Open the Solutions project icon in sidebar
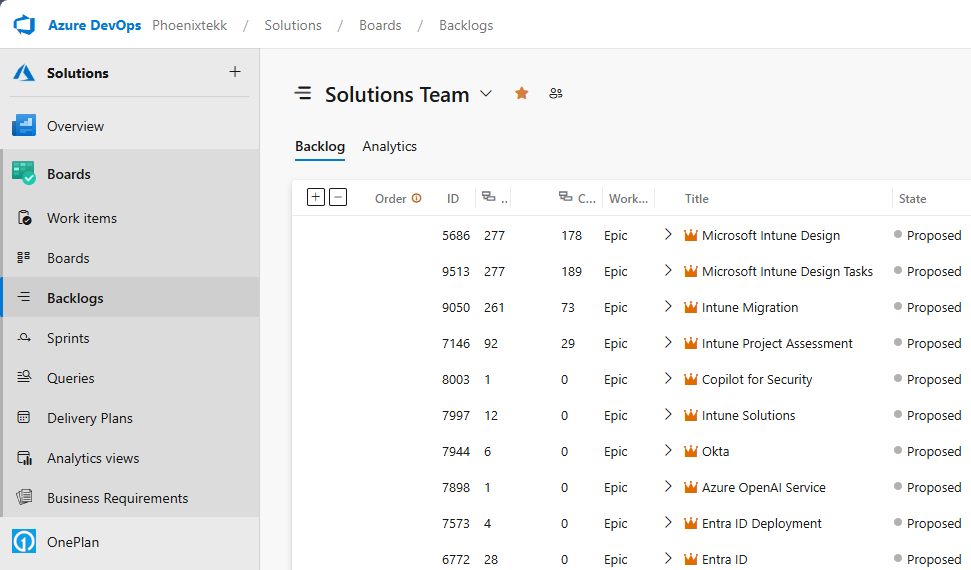Image resolution: width=971 pixels, height=570 pixels. pos(24,73)
